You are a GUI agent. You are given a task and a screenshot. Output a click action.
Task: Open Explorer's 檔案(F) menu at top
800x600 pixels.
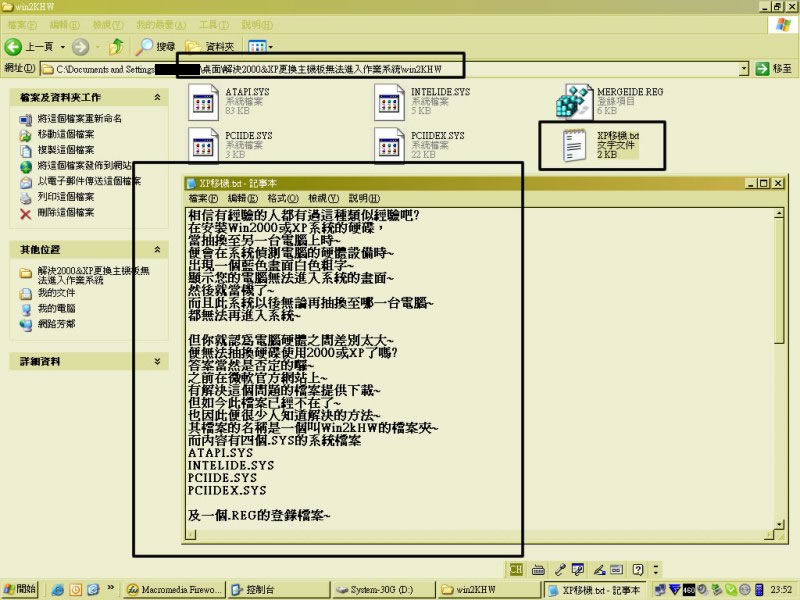[x=22, y=25]
